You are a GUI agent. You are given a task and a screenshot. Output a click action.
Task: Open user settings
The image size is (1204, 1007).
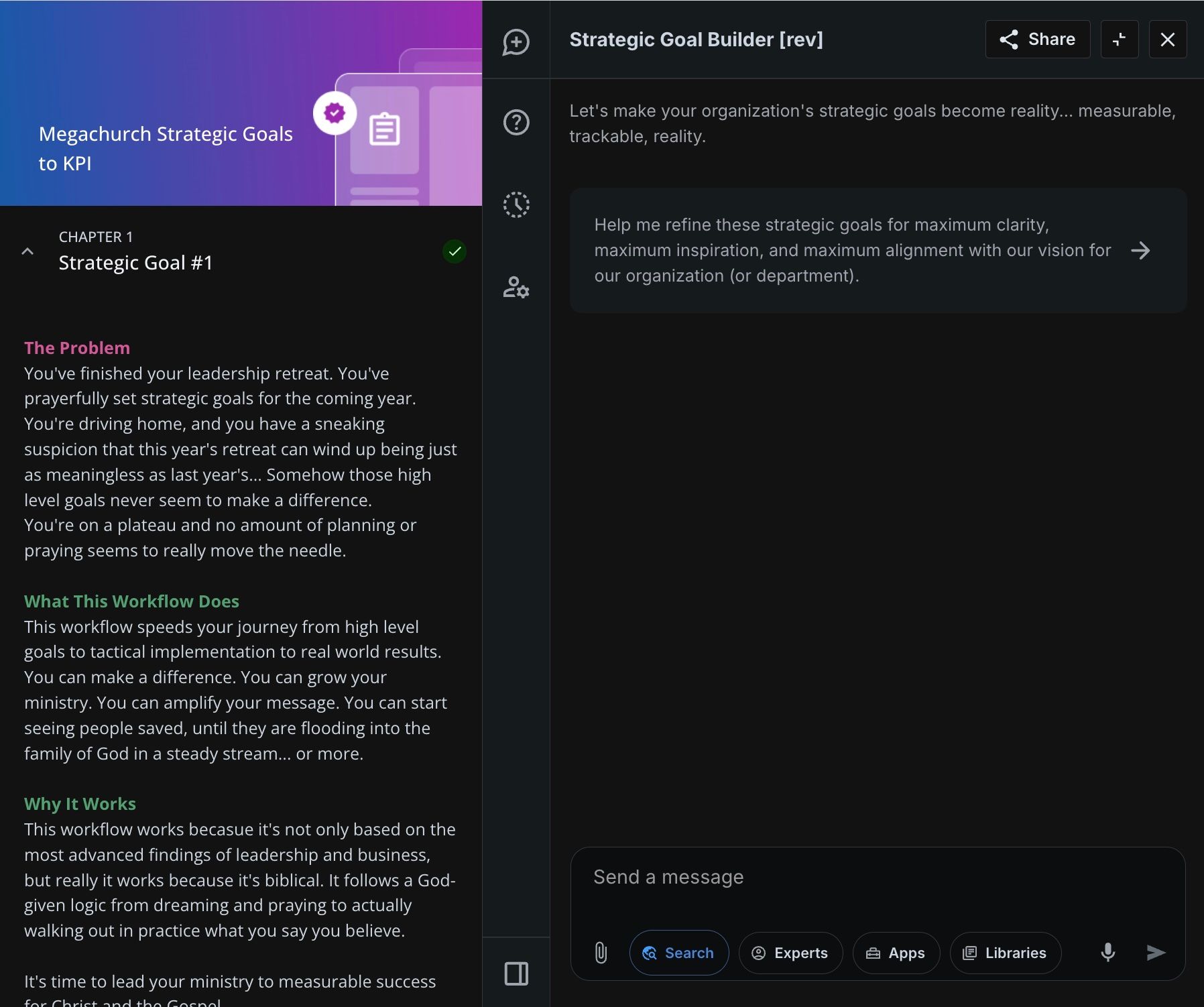pos(516,289)
